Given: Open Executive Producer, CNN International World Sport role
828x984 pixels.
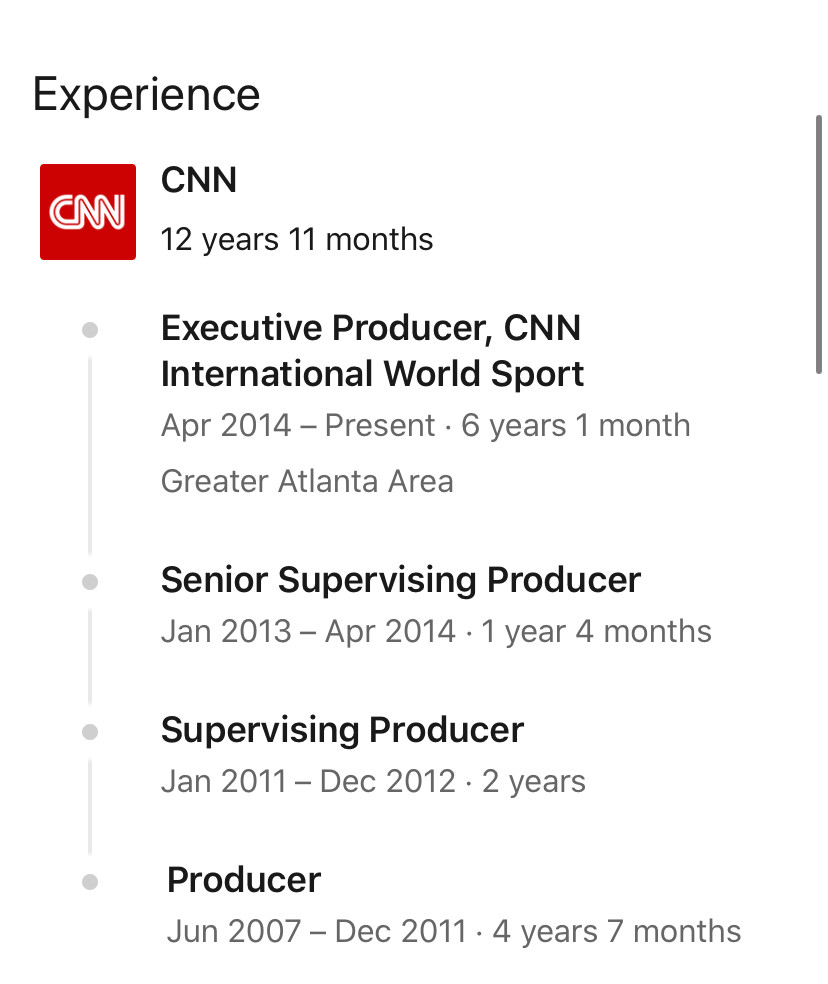Looking at the screenshot, I should tap(372, 351).
